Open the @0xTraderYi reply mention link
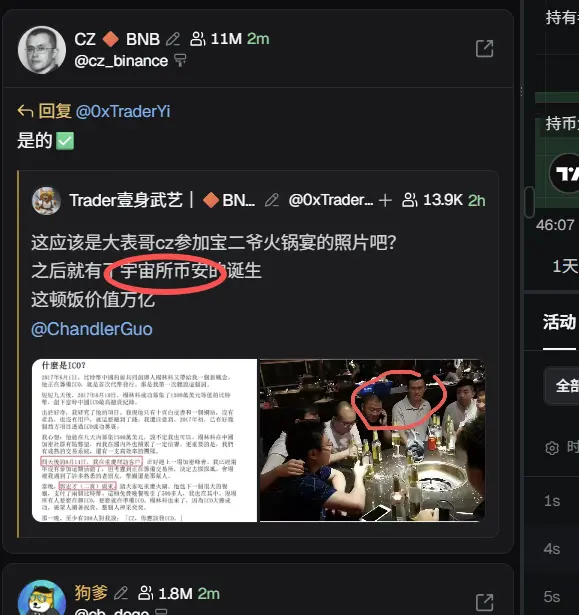 click(x=123, y=111)
